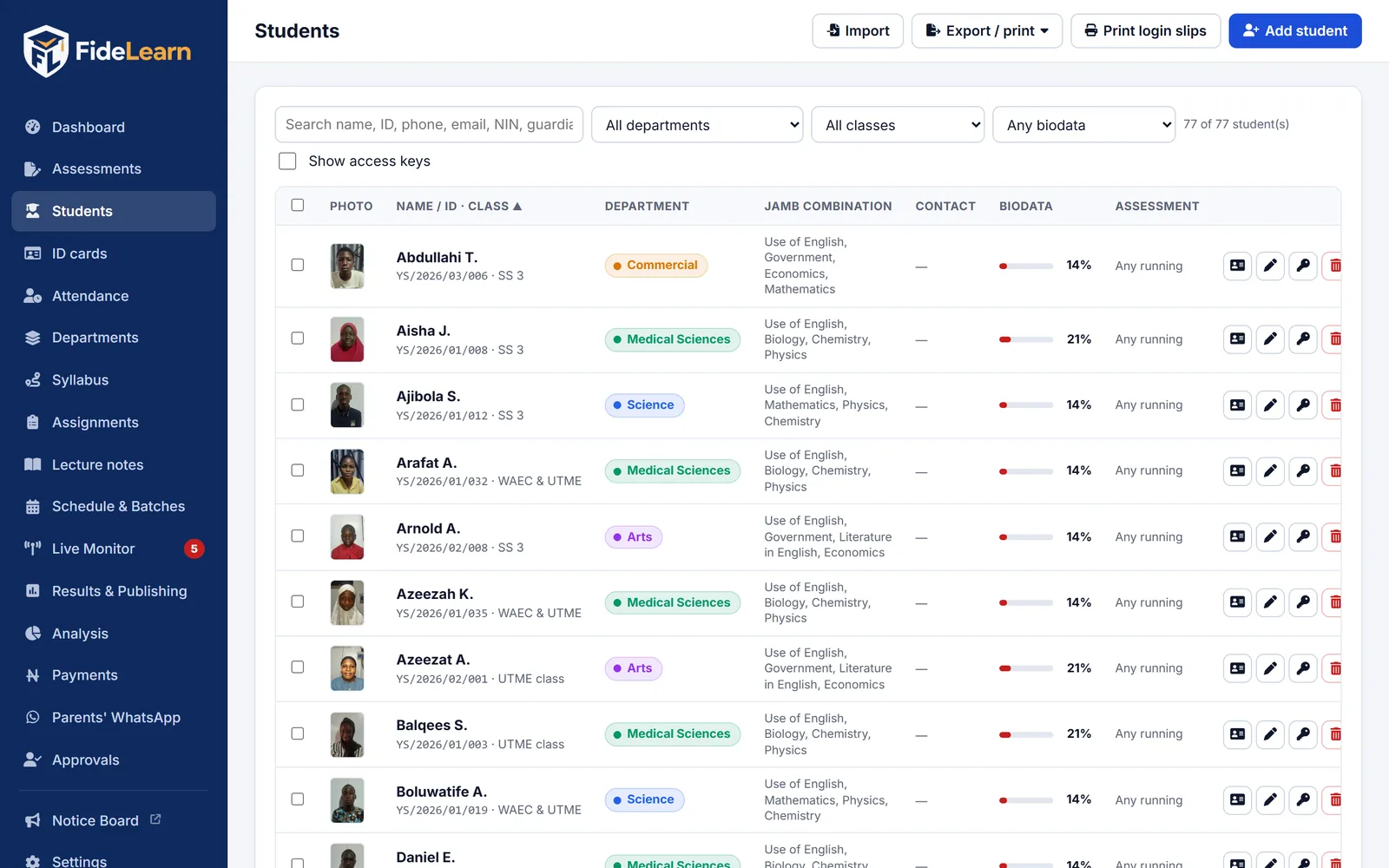Click external link icon beside Notice Board
This screenshot has width=1389, height=868.
pos(155,819)
